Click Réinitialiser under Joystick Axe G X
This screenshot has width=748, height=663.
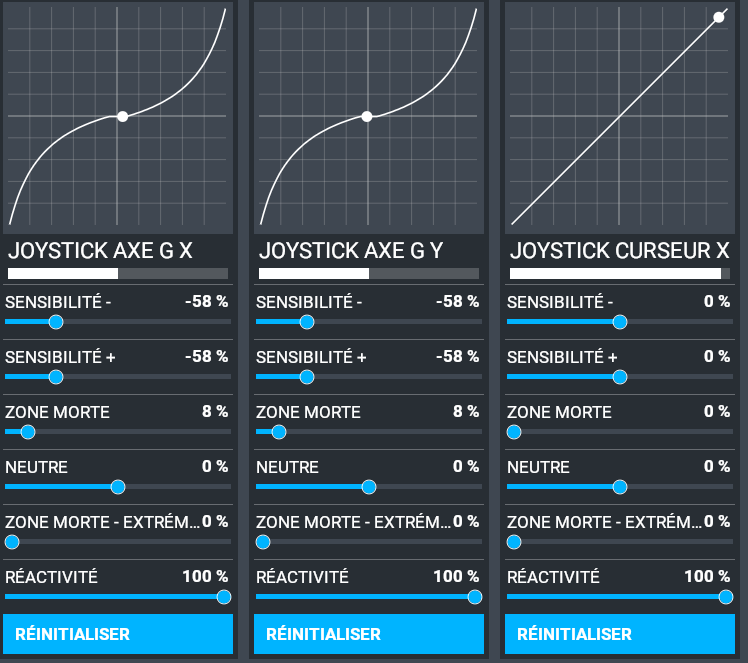(x=118, y=634)
